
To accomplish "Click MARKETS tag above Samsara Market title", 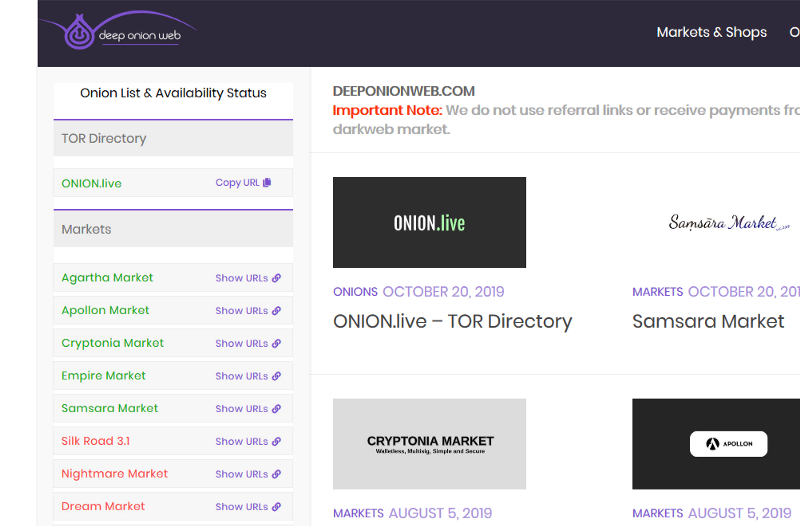I will [657, 292].
